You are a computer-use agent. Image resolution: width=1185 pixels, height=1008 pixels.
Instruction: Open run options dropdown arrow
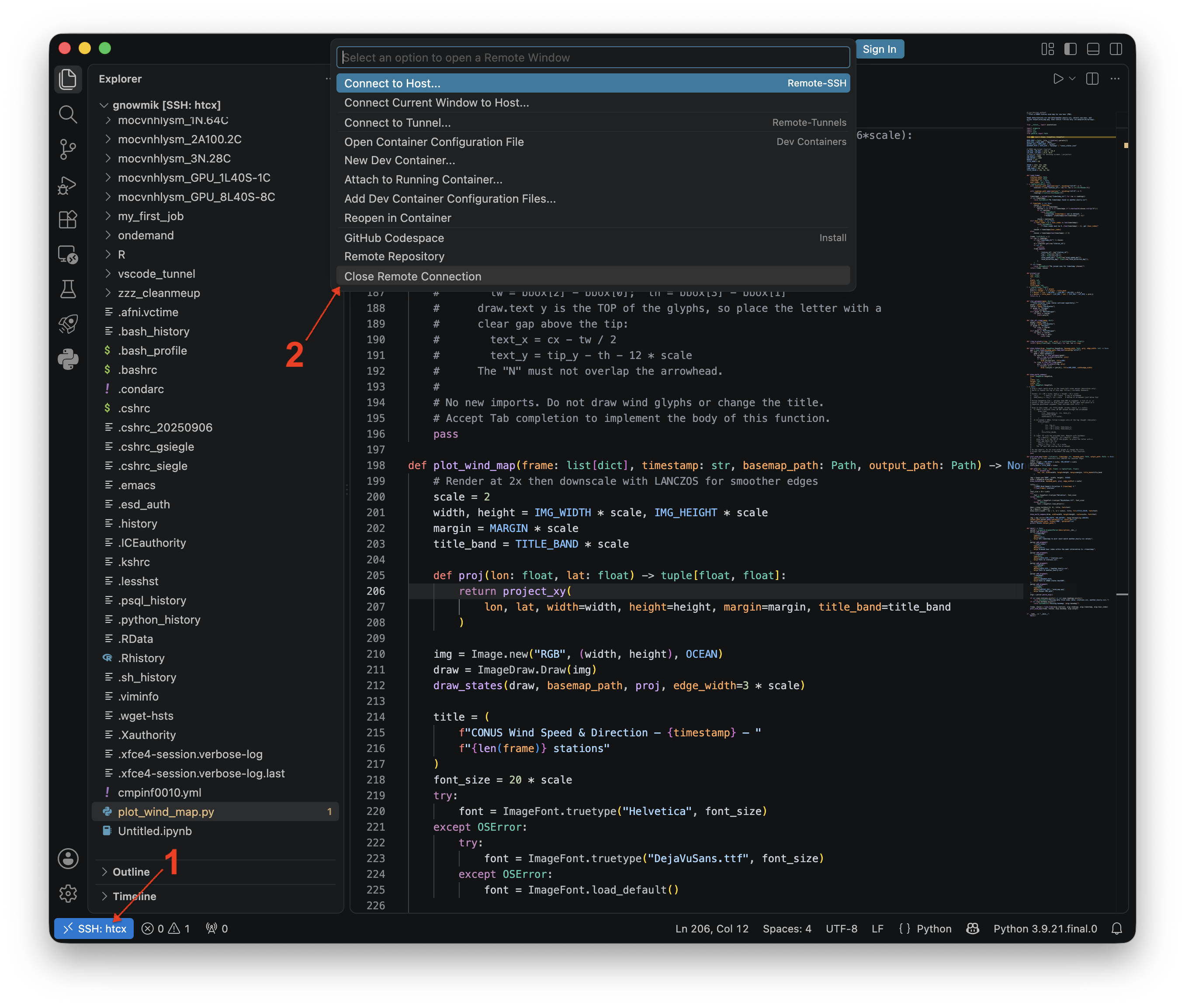1072,79
